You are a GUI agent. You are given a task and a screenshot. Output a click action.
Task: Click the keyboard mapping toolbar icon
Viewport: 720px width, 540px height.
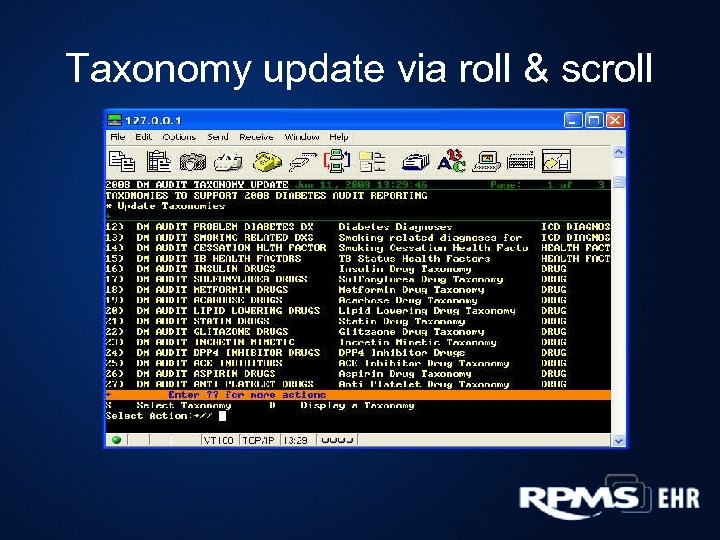pos(521,162)
